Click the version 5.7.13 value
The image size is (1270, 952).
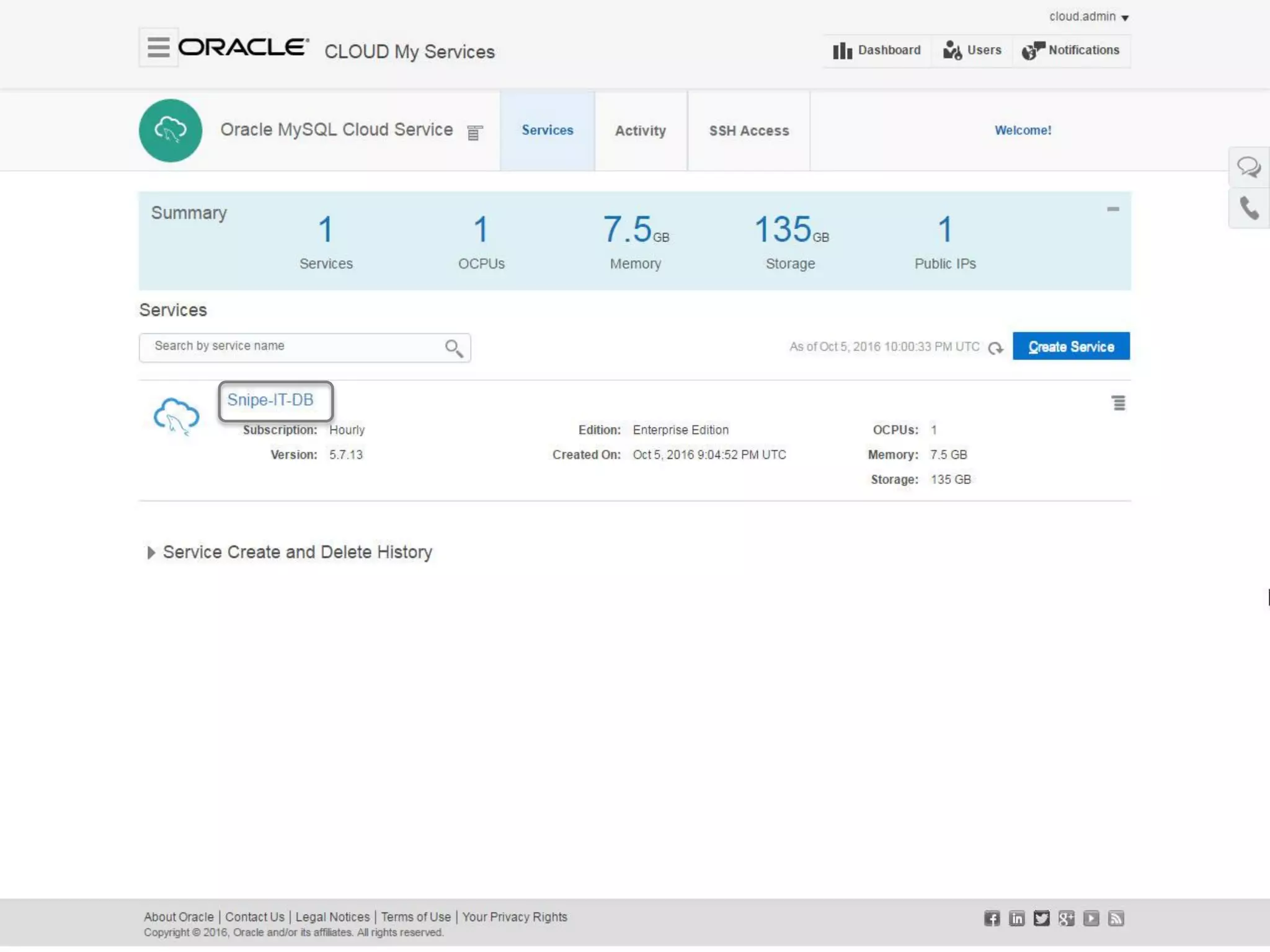coord(346,455)
